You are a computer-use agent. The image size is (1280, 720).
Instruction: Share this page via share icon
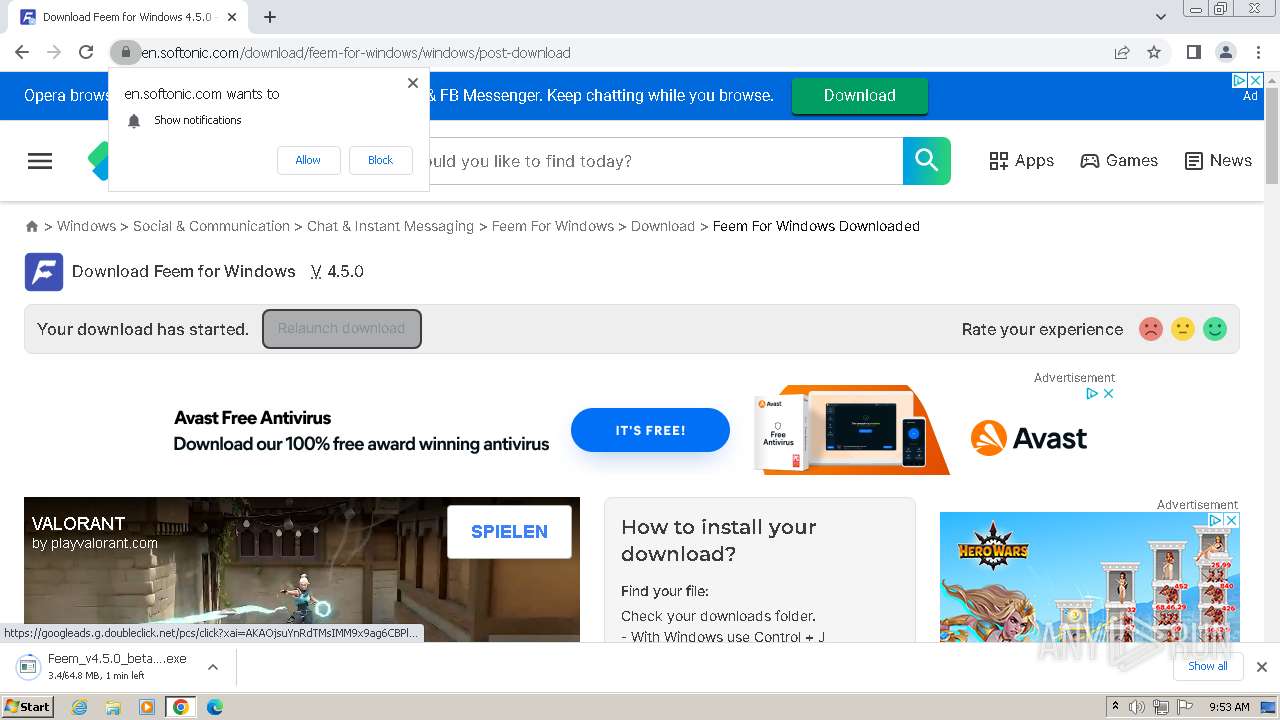pyautogui.click(x=1122, y=52)
